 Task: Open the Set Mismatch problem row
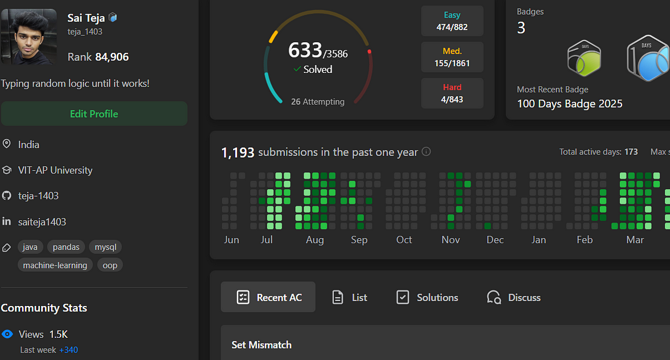click(445, 343)
